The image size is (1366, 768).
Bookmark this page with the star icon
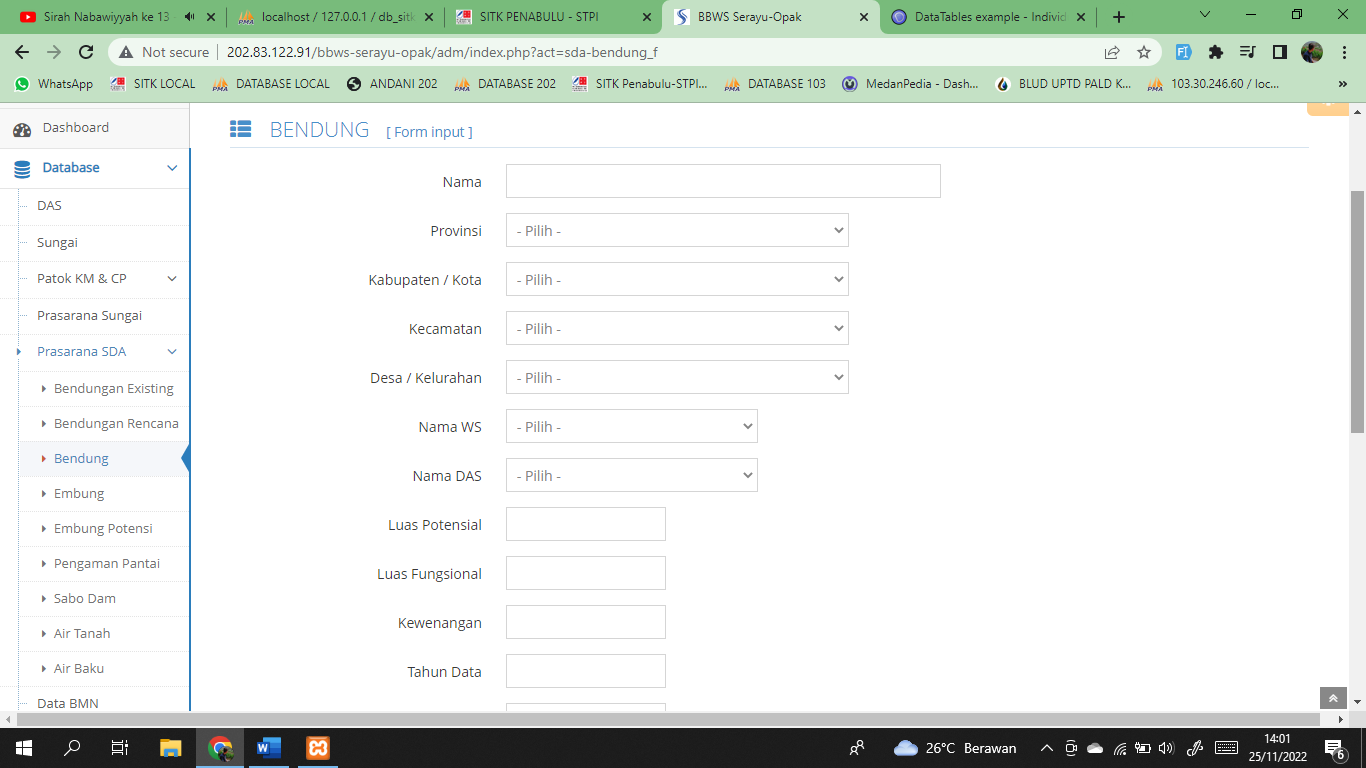(1144, 52)
